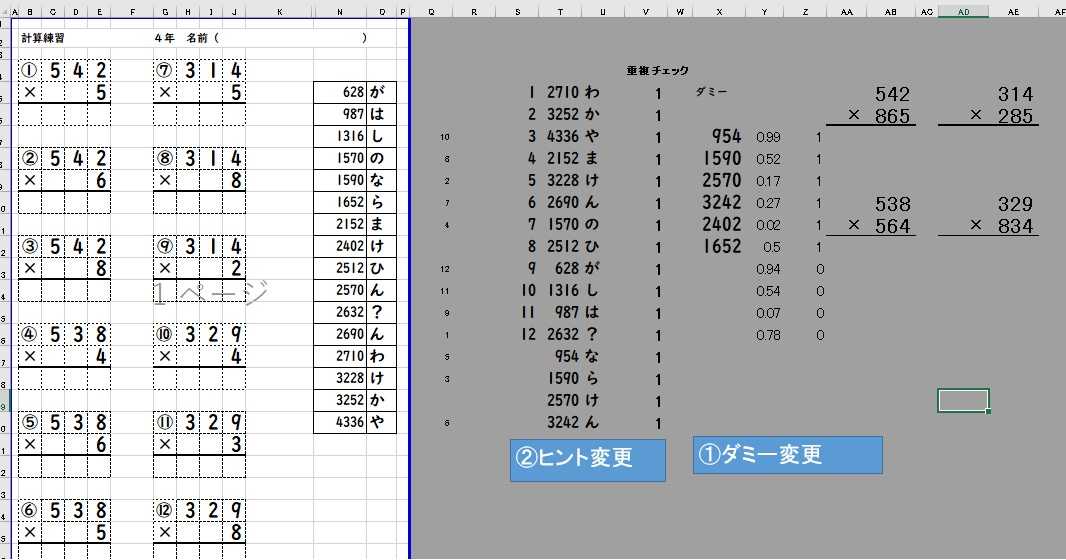Image resolution: width=1066 pixels, height=560 pixels.
Task: Select the ダミー label cell
Action: pos(710,92)
